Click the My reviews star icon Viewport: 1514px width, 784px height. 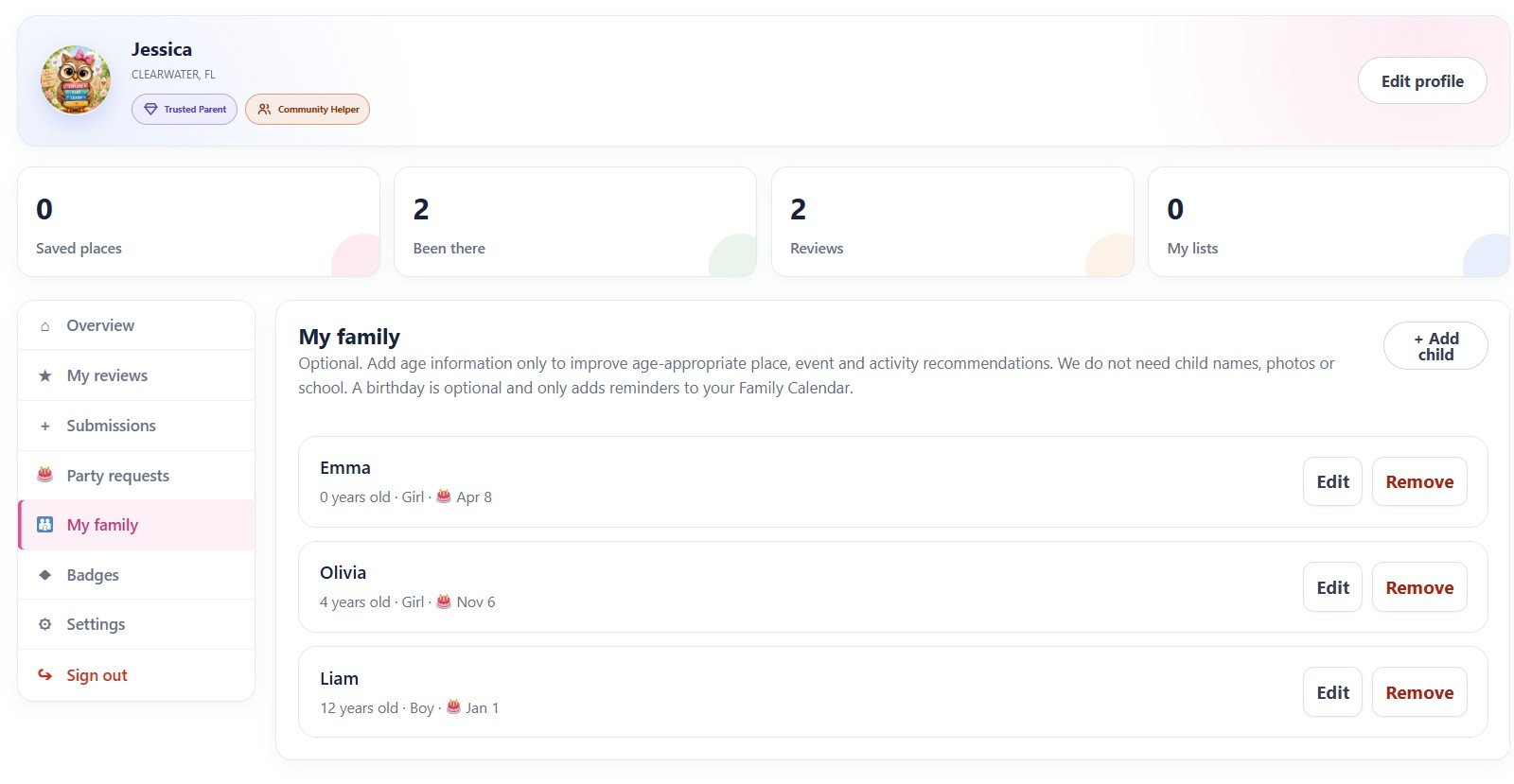click(44, 376)
